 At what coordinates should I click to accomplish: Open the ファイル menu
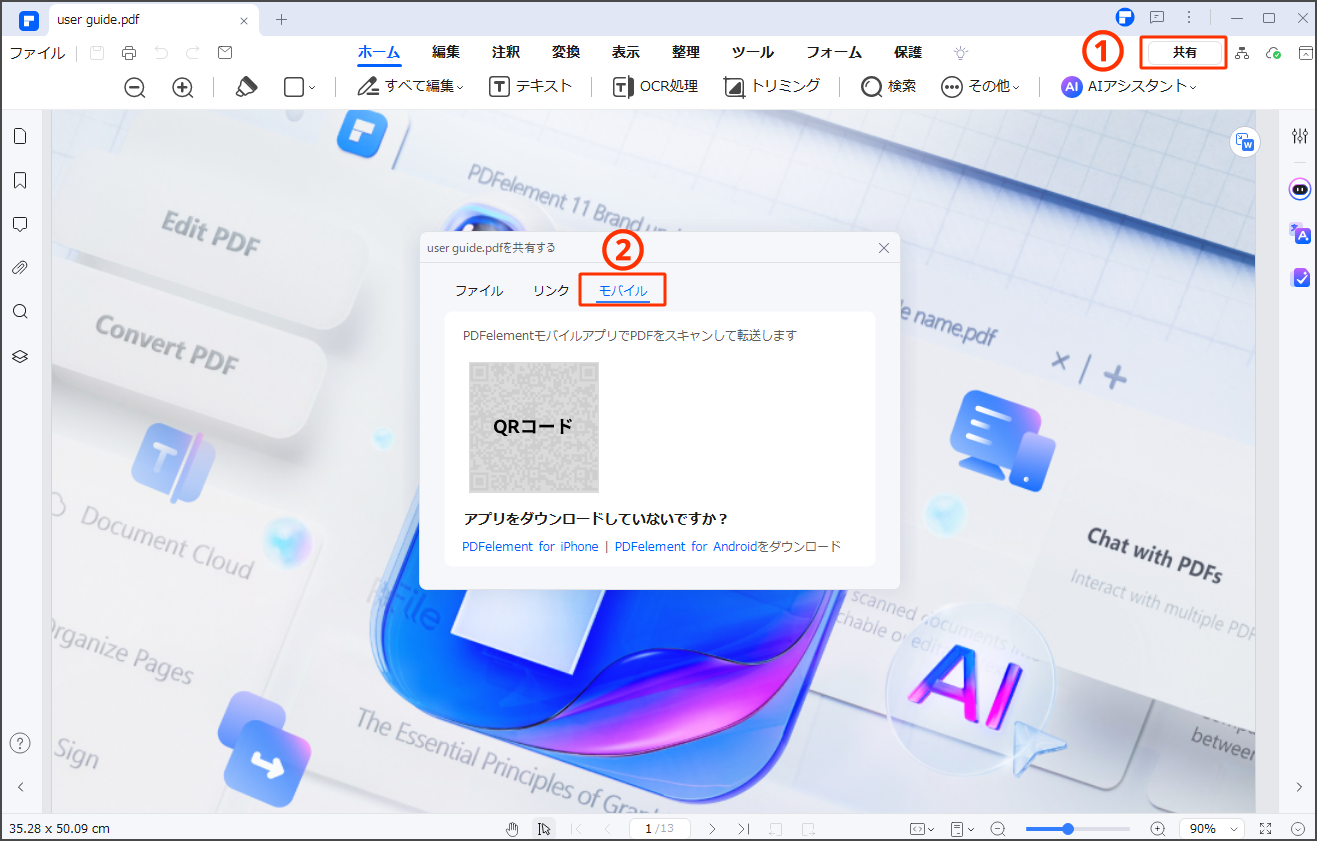tap(38, 53)
